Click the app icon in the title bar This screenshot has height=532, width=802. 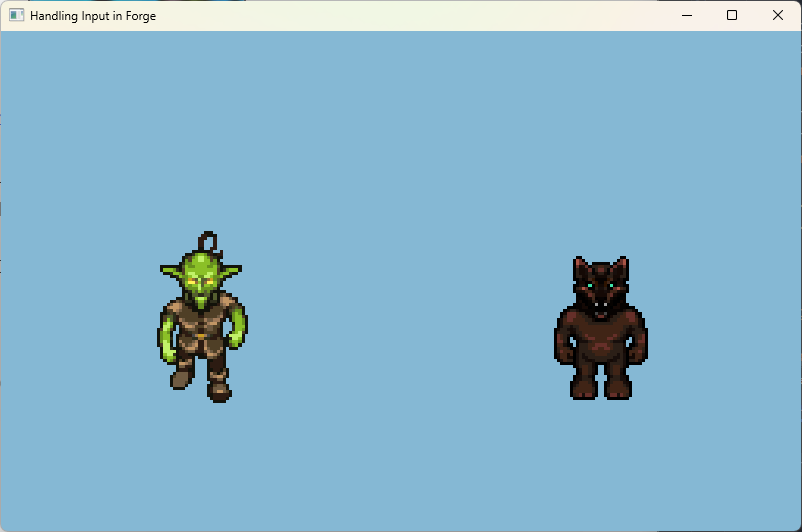click(16, 16)
